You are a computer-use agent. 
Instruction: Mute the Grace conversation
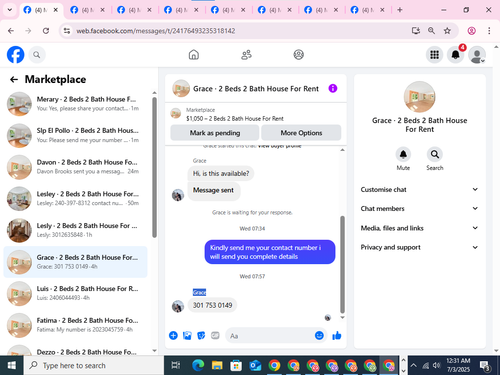[x=403, y=154]
